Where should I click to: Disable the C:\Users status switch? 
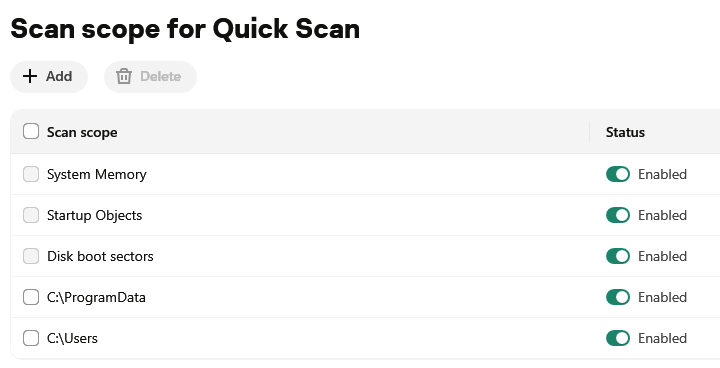(x=618, y=338)
